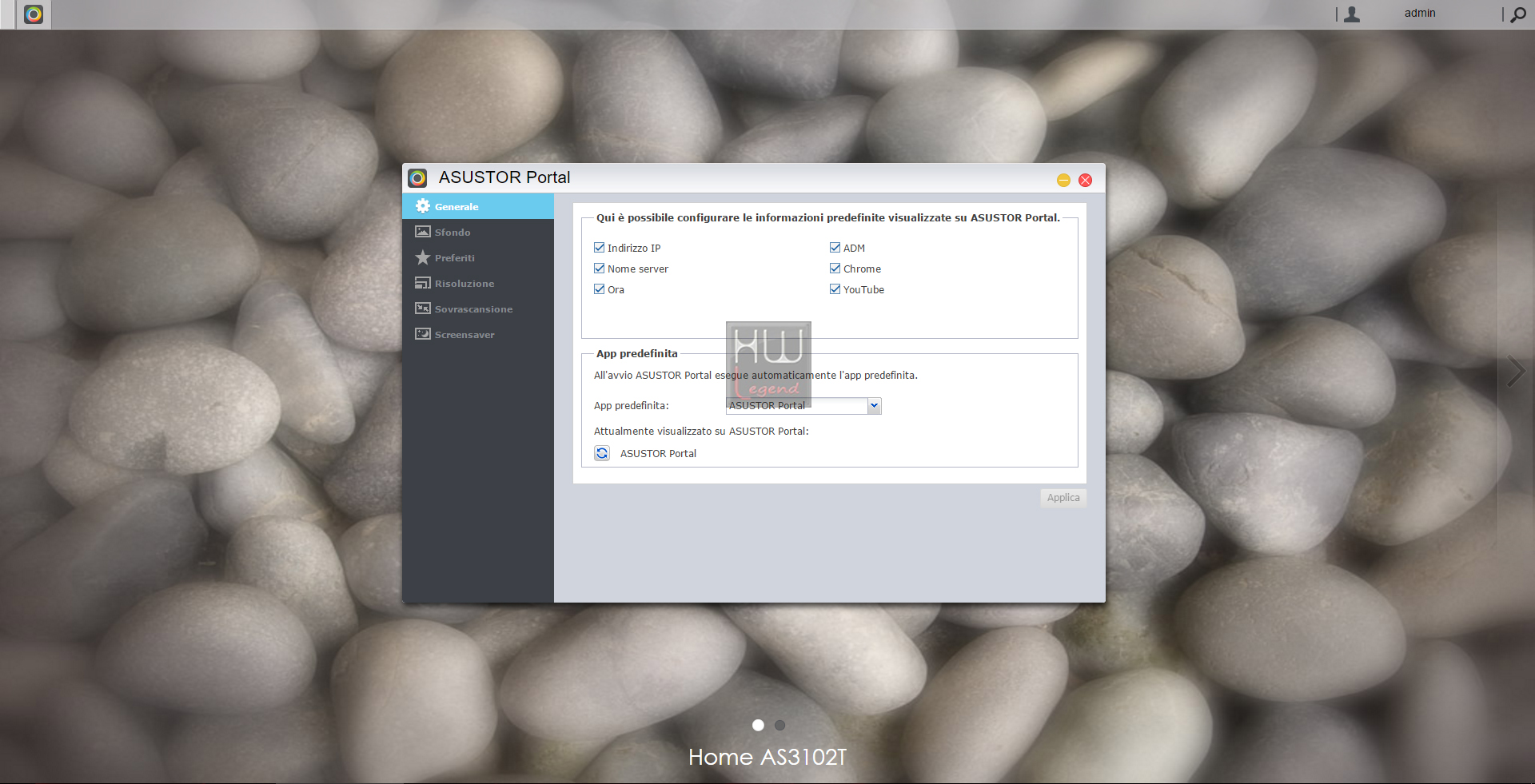Image resolution: width=1535 pixels, height=784 pixels.
Task: Click the admin user icon in the top bar
Action: click(1352, 14)
